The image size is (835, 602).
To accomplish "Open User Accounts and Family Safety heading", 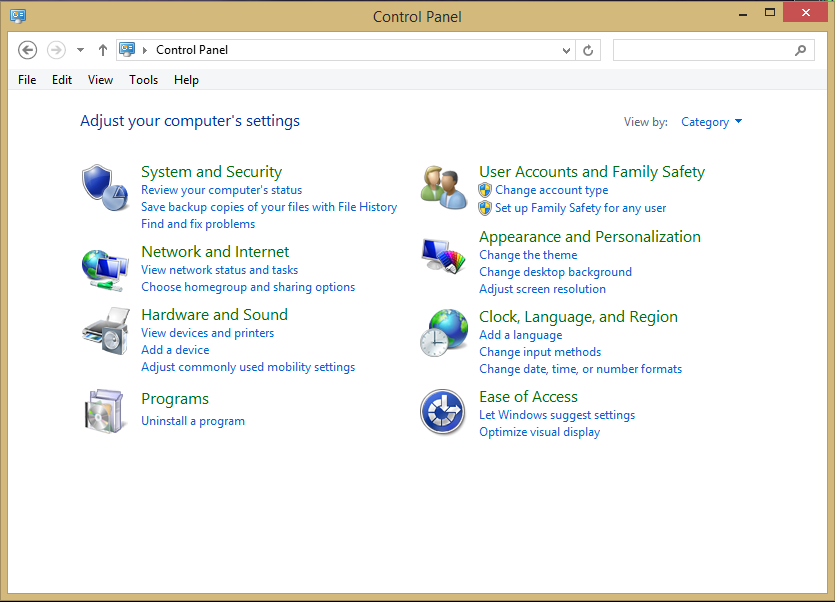I will coord(592,172).
